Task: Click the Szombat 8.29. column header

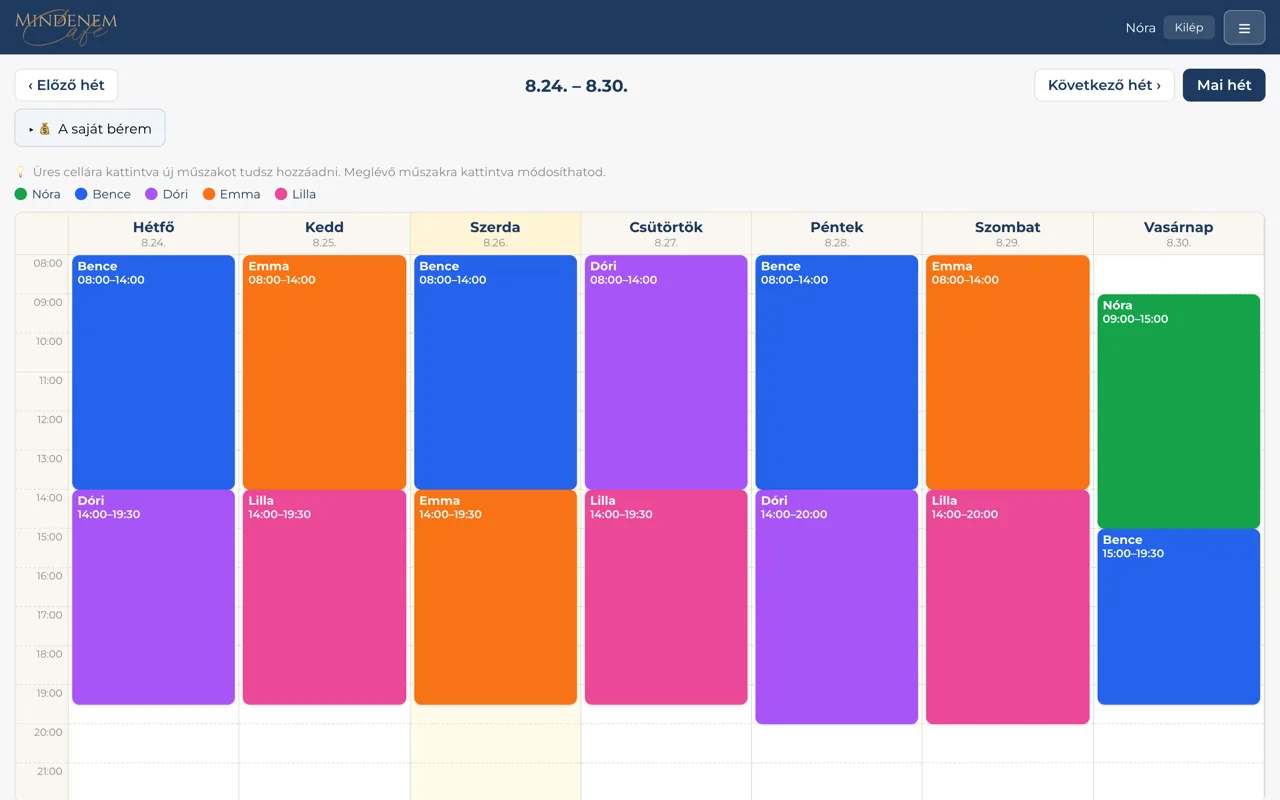Action: click(1008, 234)
